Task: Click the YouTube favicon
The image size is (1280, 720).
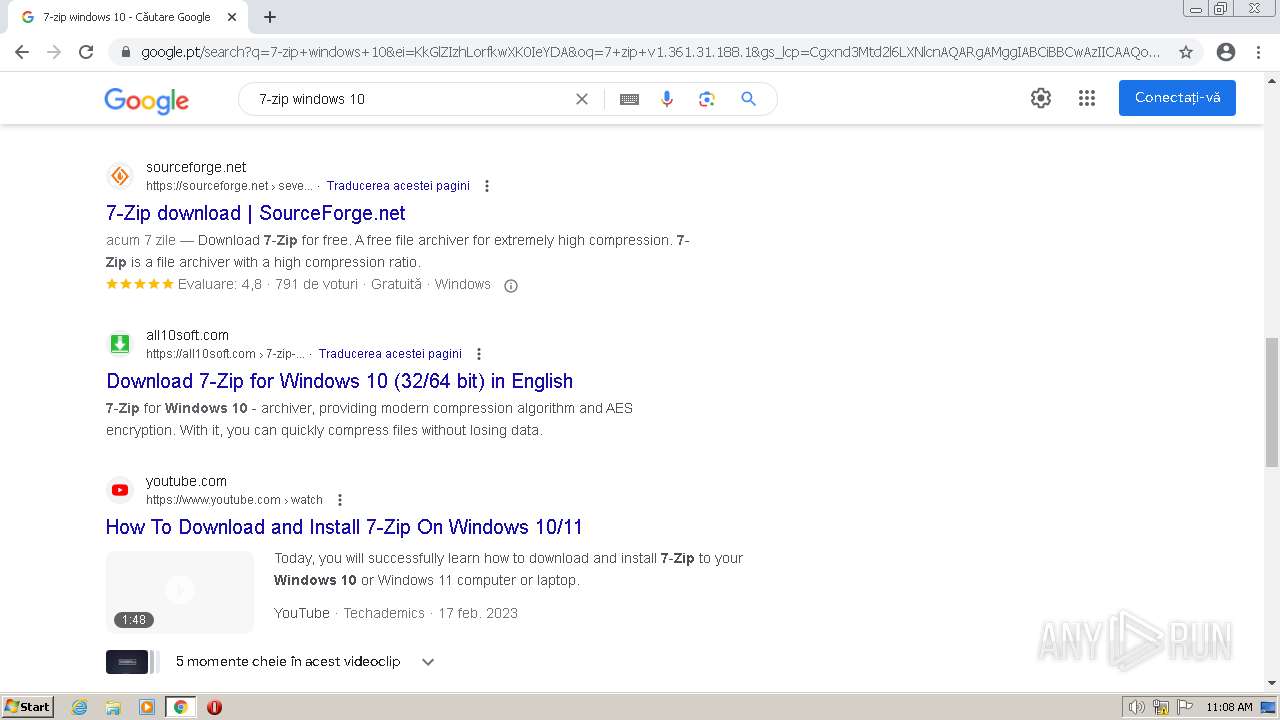Action: coord(120,490)
